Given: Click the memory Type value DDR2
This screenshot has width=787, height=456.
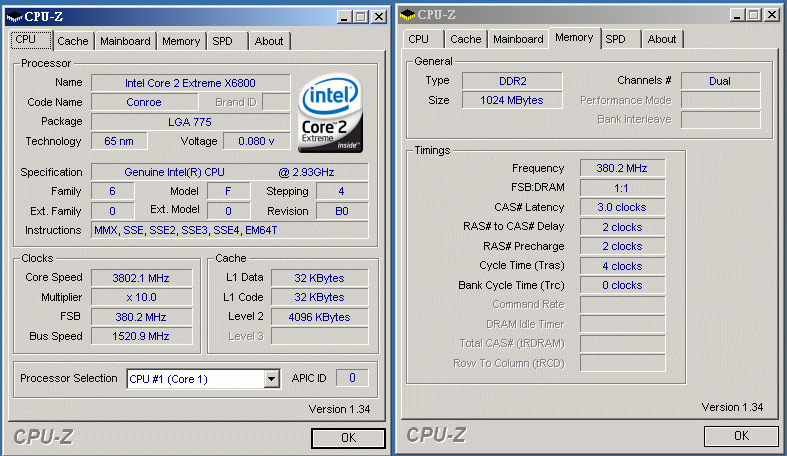Looking at the screenshot, I should point(512,81).
